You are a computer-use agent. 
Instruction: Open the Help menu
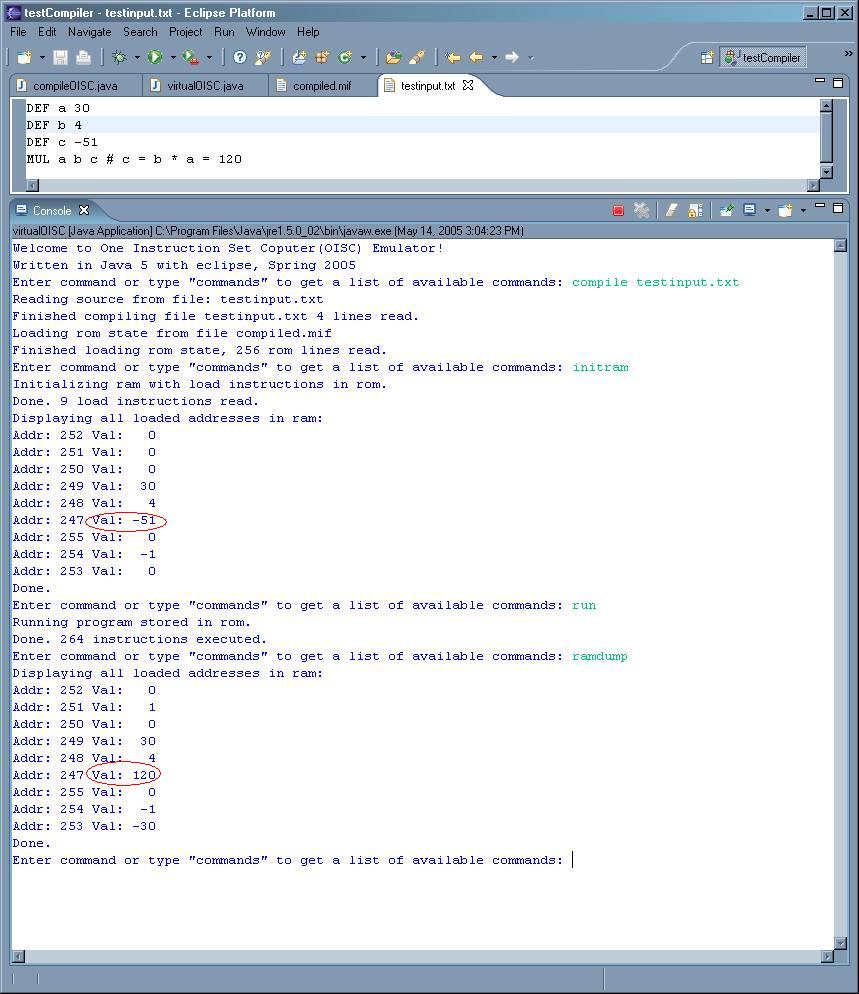tap(308, 32)
